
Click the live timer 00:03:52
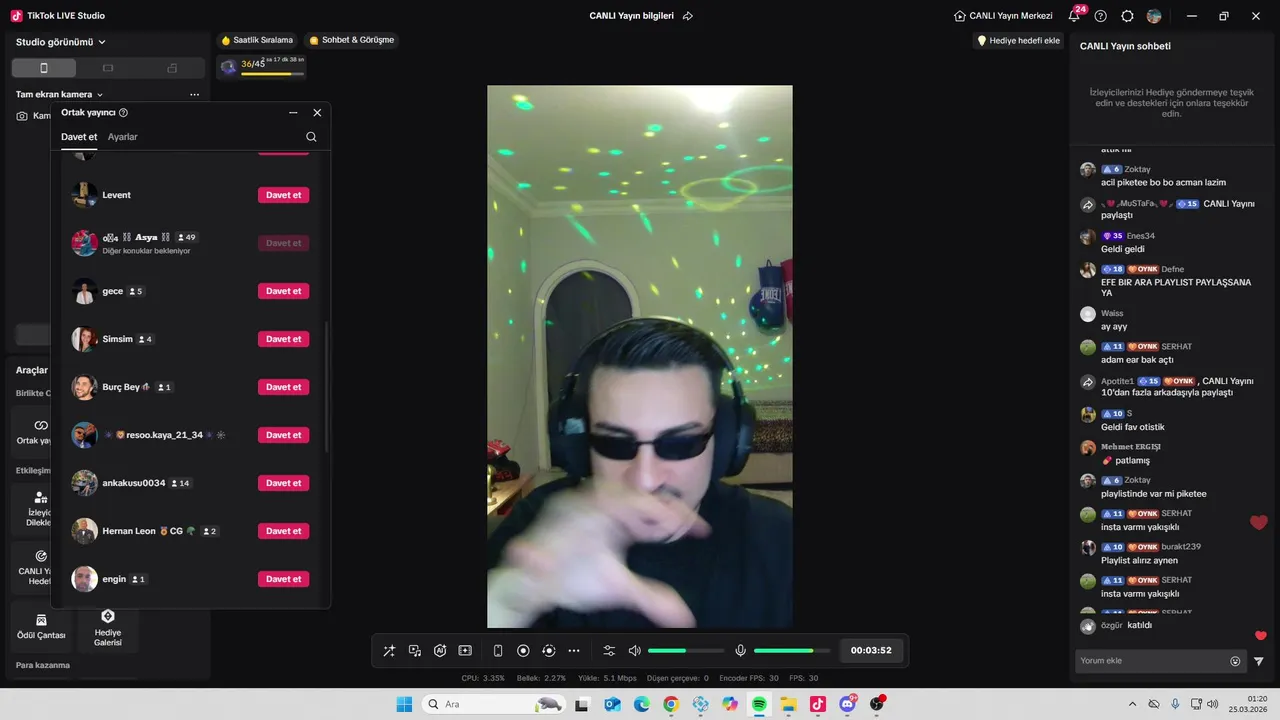[x=871, y=651]
